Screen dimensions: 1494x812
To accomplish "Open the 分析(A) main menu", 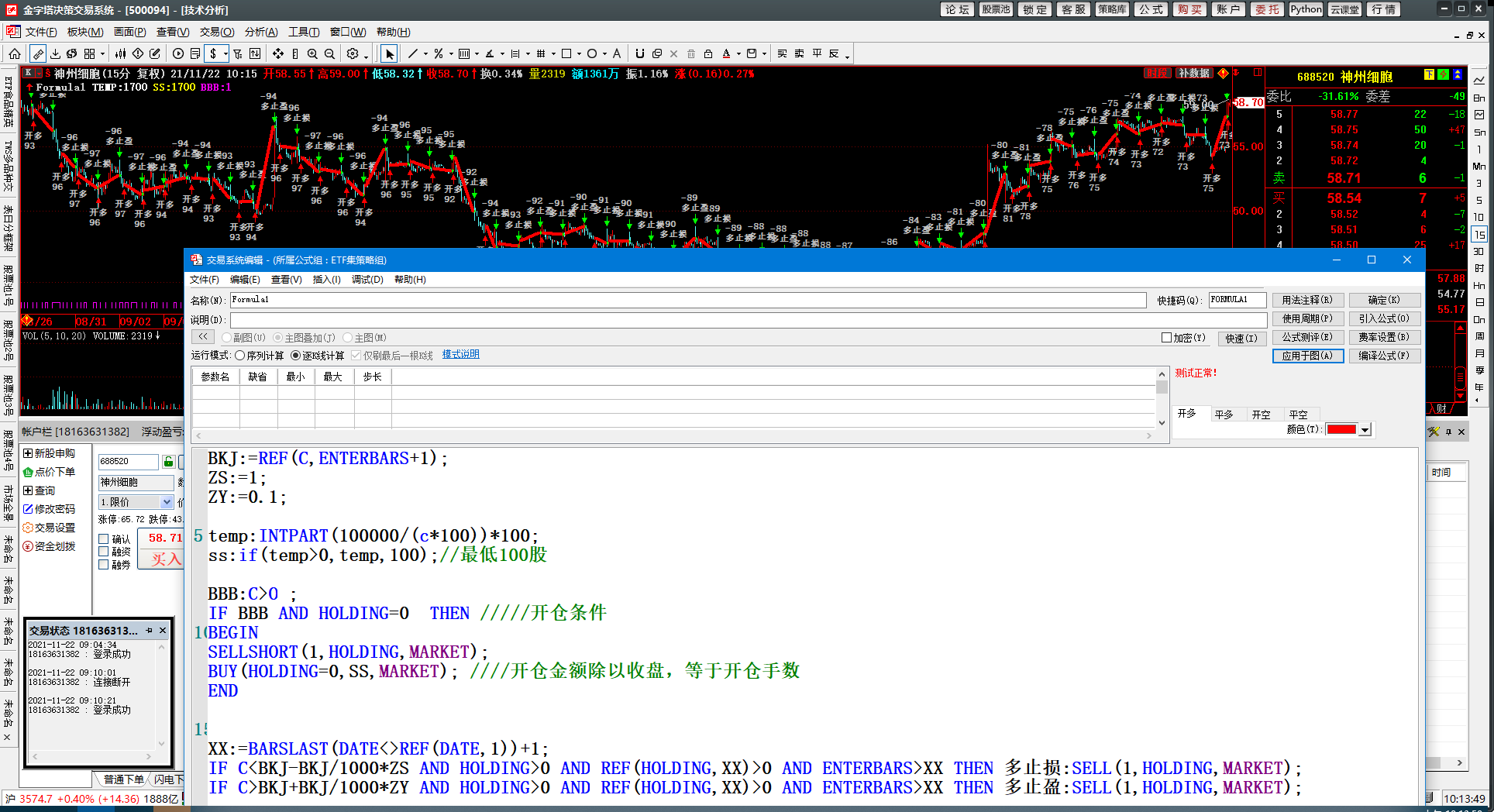I will pos(261,32).
